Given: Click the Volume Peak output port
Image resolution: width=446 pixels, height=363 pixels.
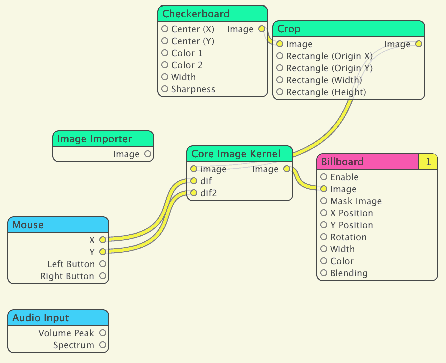Looking at the screenshot, I should pos(103,333).
